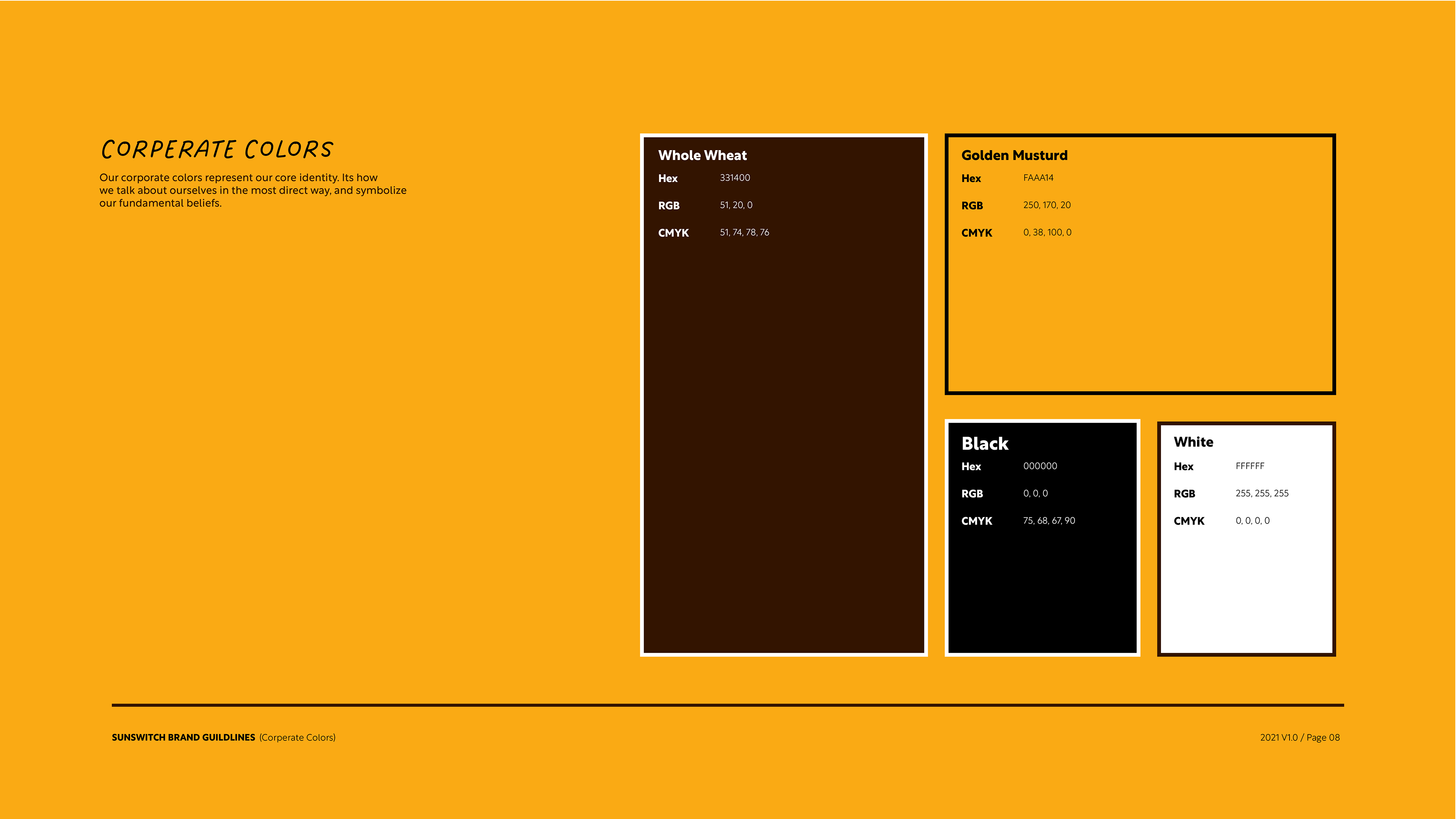Click the White swatch title text
Viewport: 1456px width, 819px height.
click(1192, 442)
